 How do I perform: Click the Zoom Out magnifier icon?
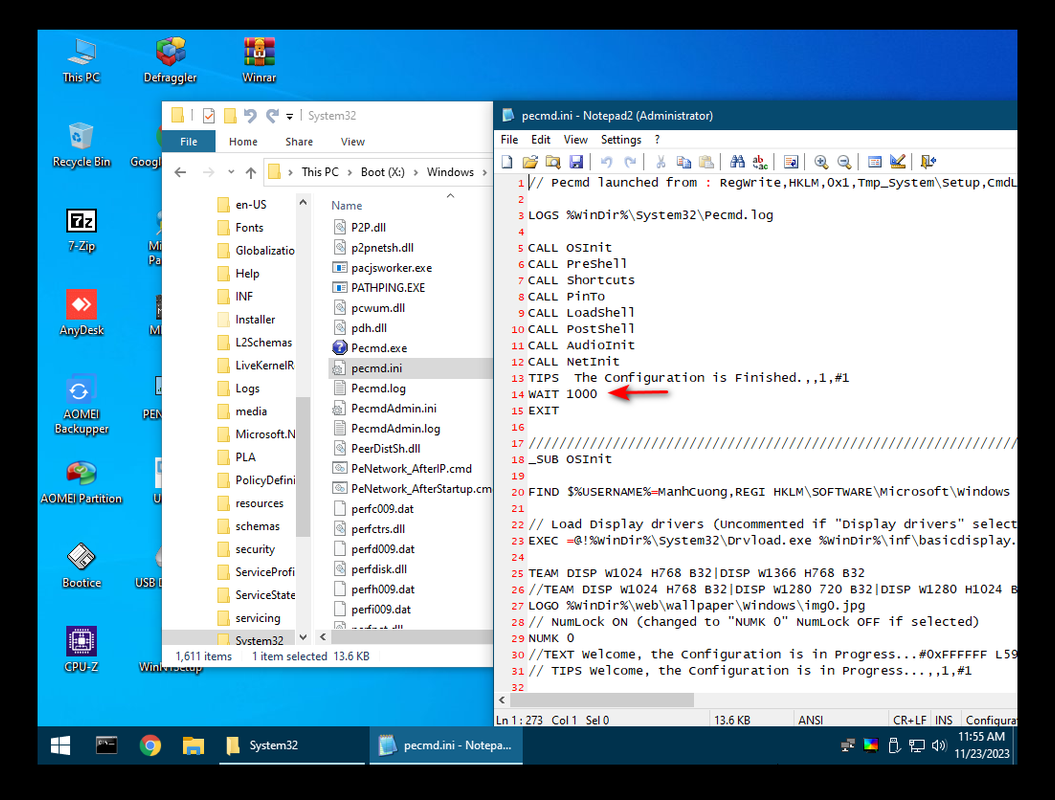[844, 161]
